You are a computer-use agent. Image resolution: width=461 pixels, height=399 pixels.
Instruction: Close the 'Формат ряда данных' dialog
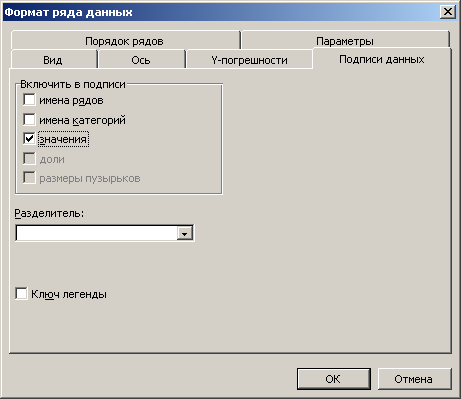[448, 12]
